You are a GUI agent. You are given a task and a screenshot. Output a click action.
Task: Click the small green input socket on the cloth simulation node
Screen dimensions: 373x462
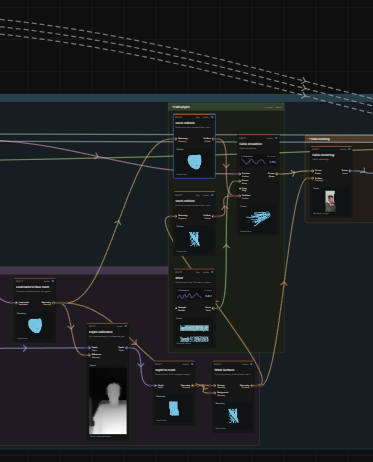240,189
